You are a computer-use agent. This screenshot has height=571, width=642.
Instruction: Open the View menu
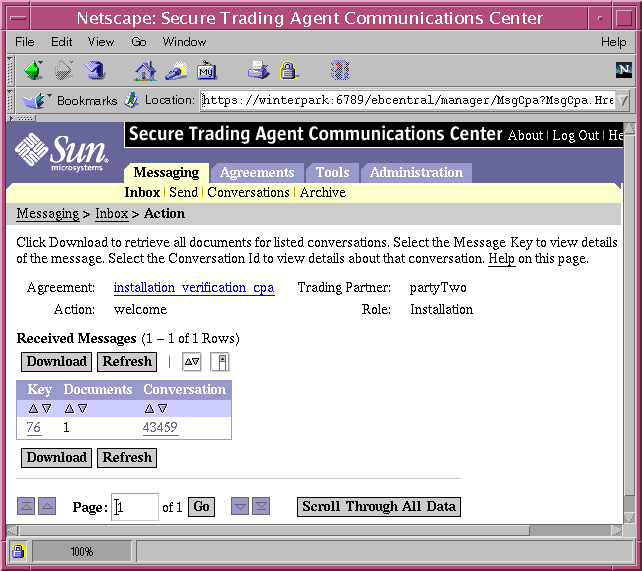pos(101,42)
